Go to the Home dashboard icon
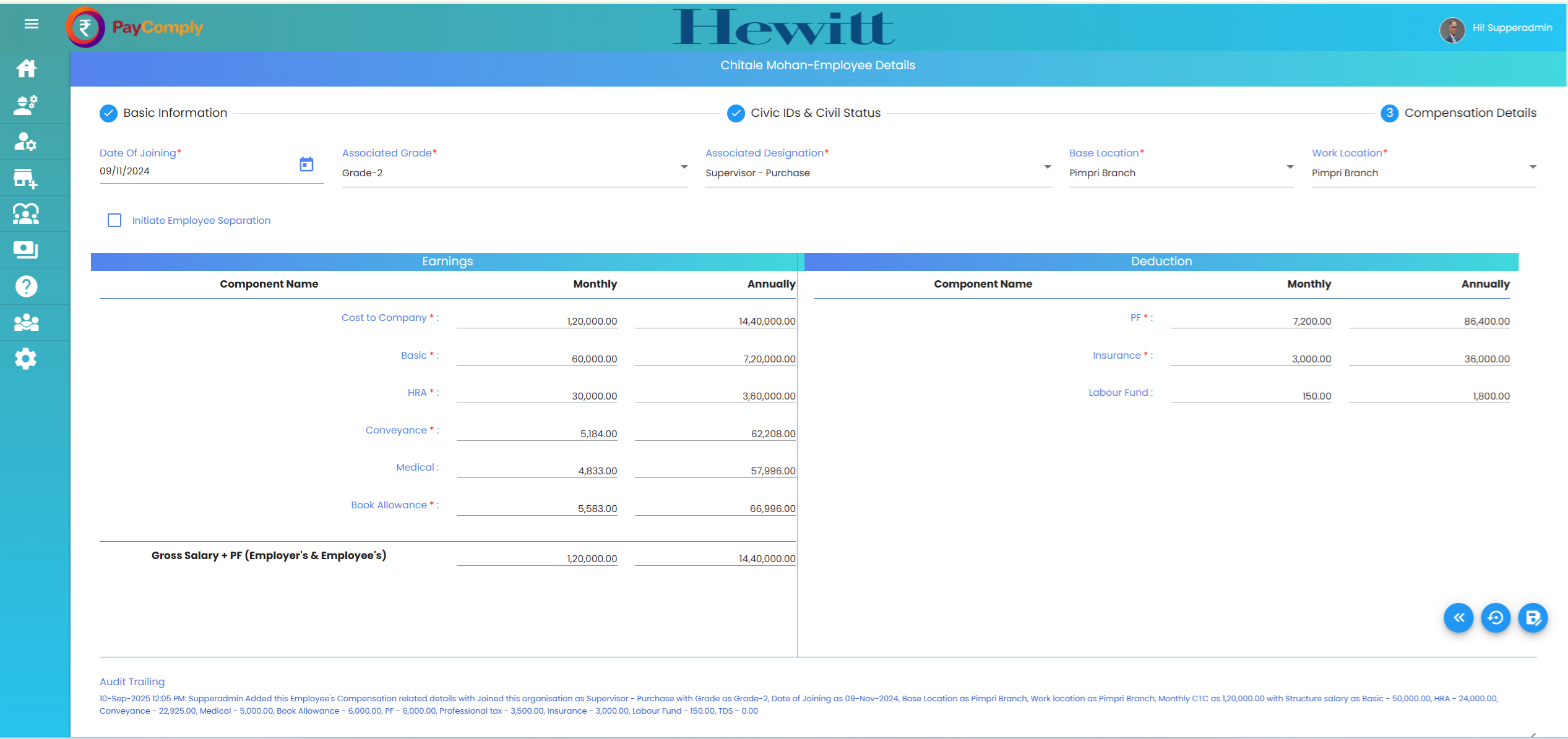1568x739 pixels. (26, 68)
